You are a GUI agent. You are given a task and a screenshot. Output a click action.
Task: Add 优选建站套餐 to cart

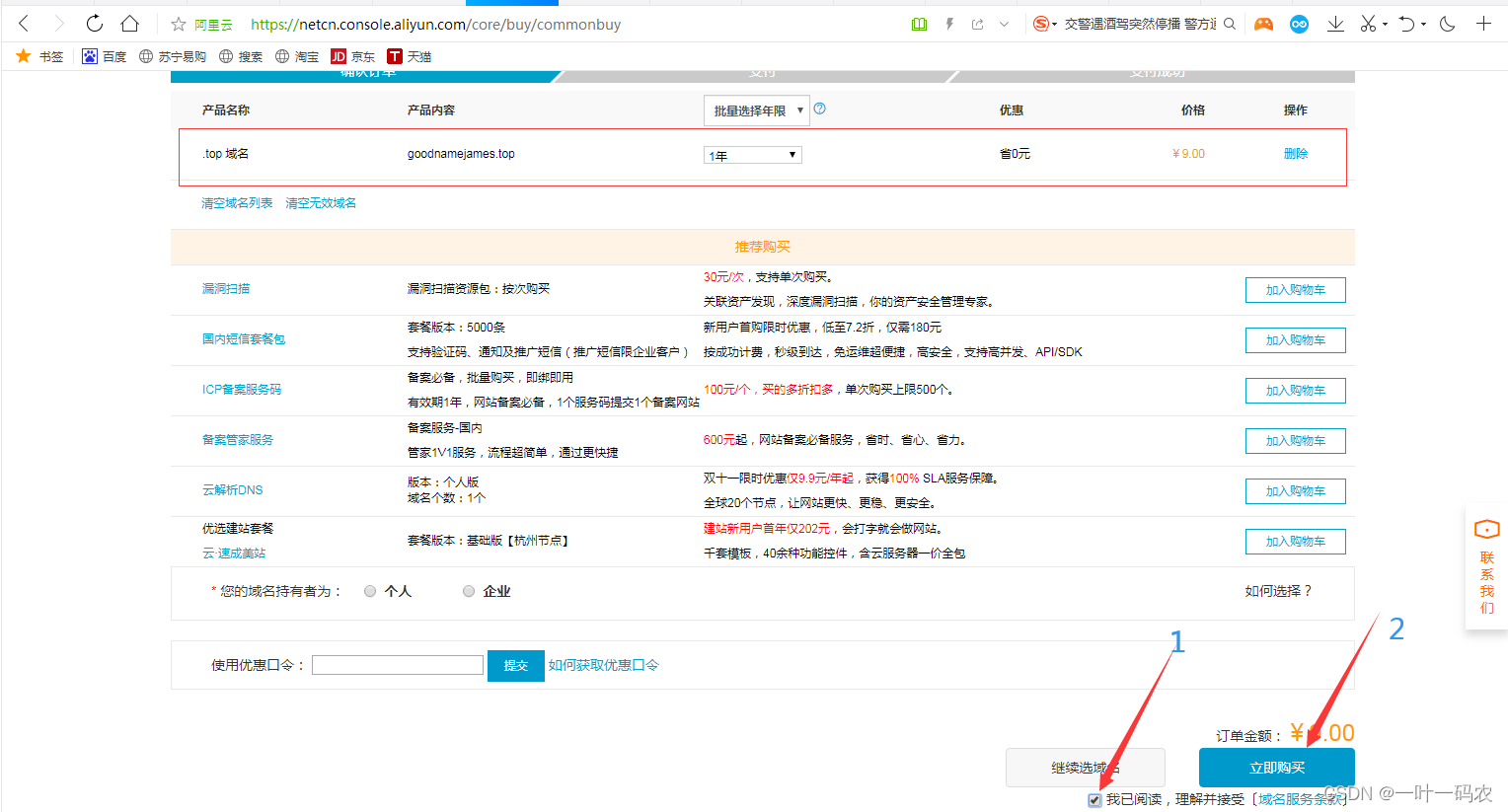[x=1296, y=542]
